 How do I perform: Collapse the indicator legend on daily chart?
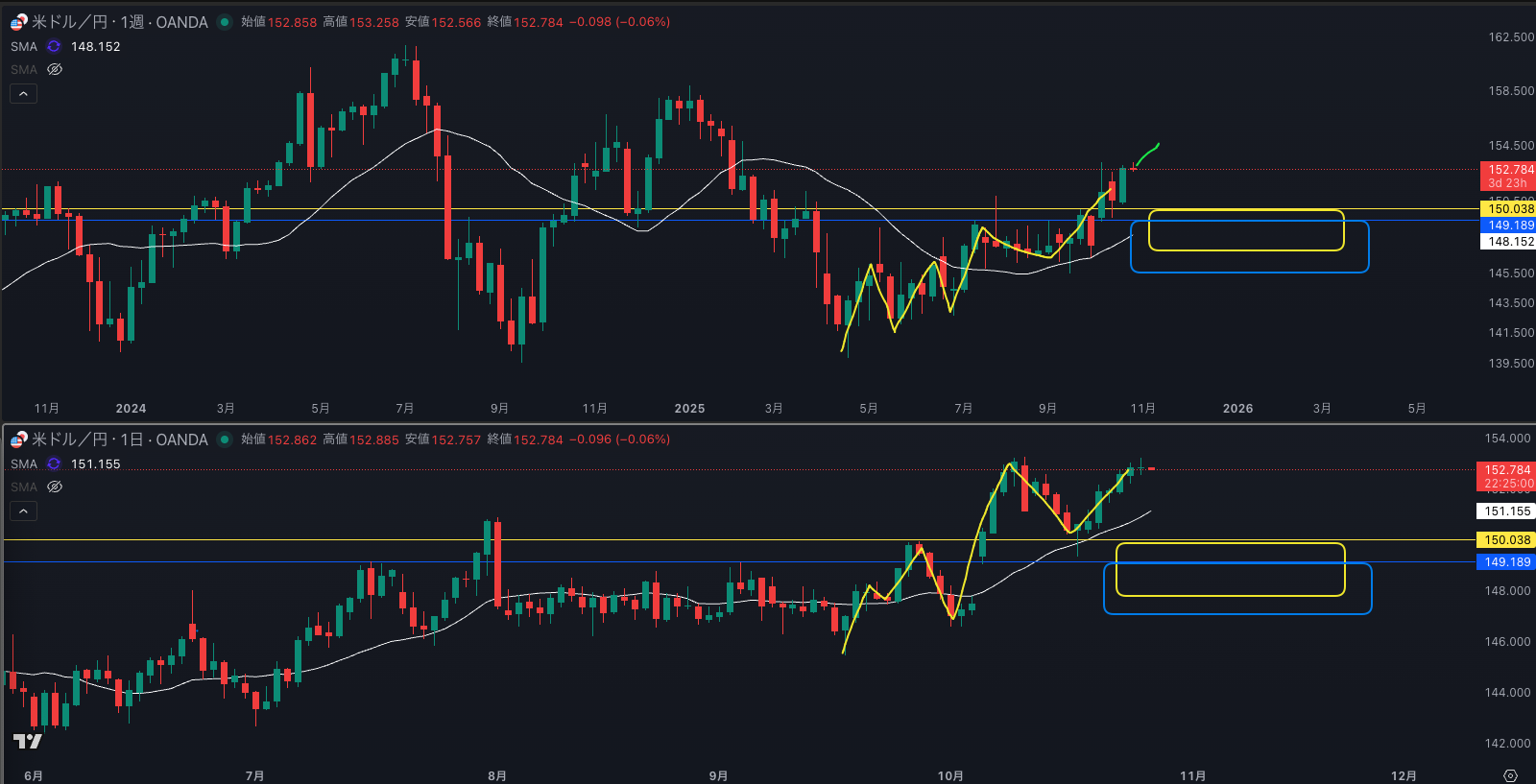(23, 511)
